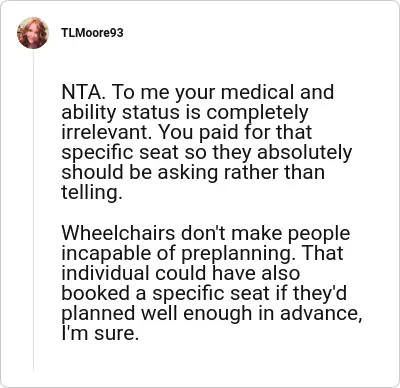The image size is (400, 388).
Task: Click the phrase specific seat in first paragraph
Action: 120,153
